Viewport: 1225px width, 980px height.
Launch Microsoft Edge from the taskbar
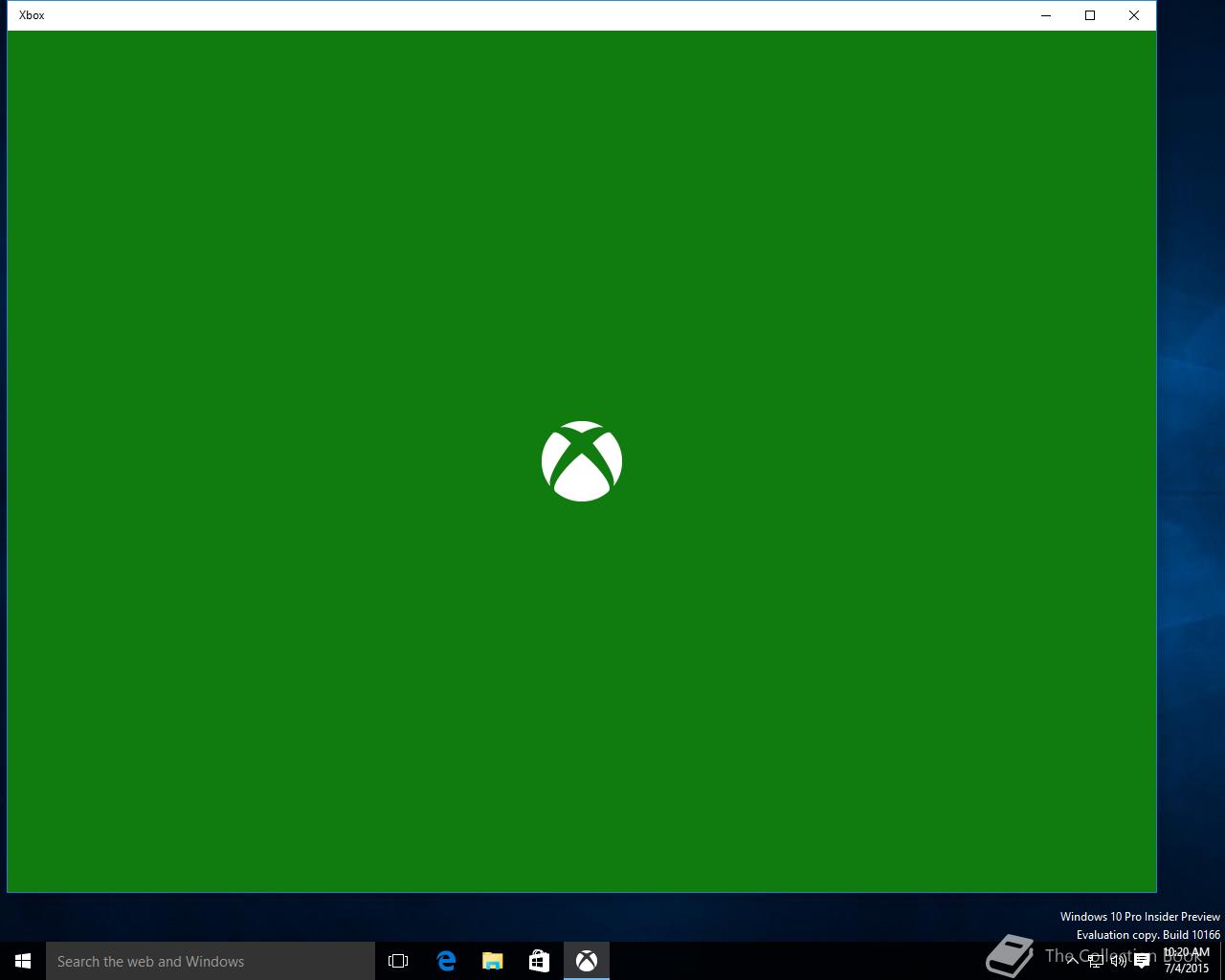[x=446, y=961]
